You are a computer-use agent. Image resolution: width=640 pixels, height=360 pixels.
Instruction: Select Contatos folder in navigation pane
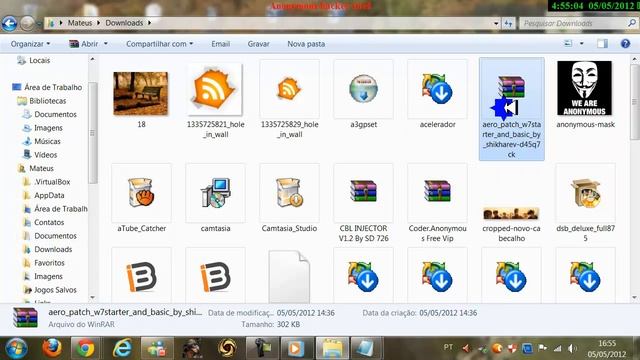(x=49, y=222)
